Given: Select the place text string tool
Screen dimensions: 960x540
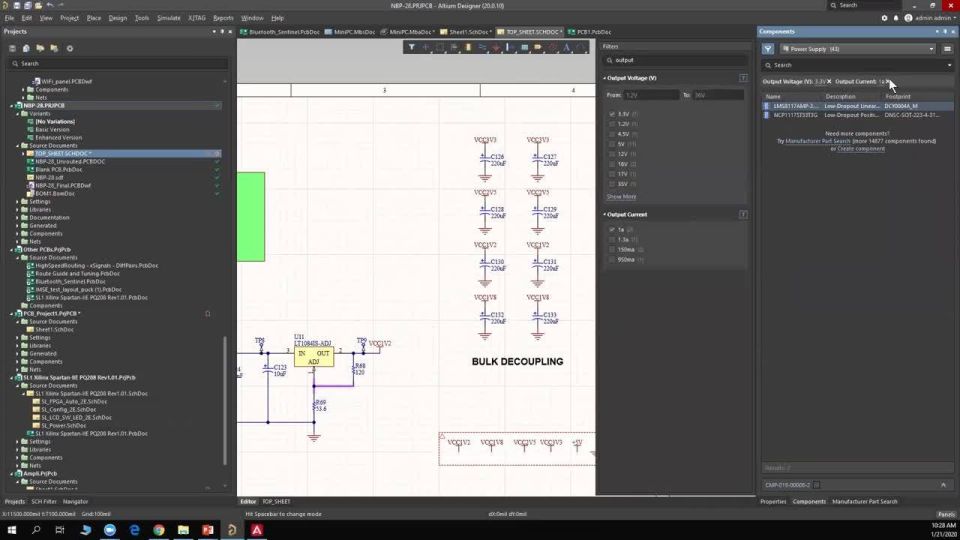Looking at the screenshot, I should pyautogui.click(x=567, y=47).
